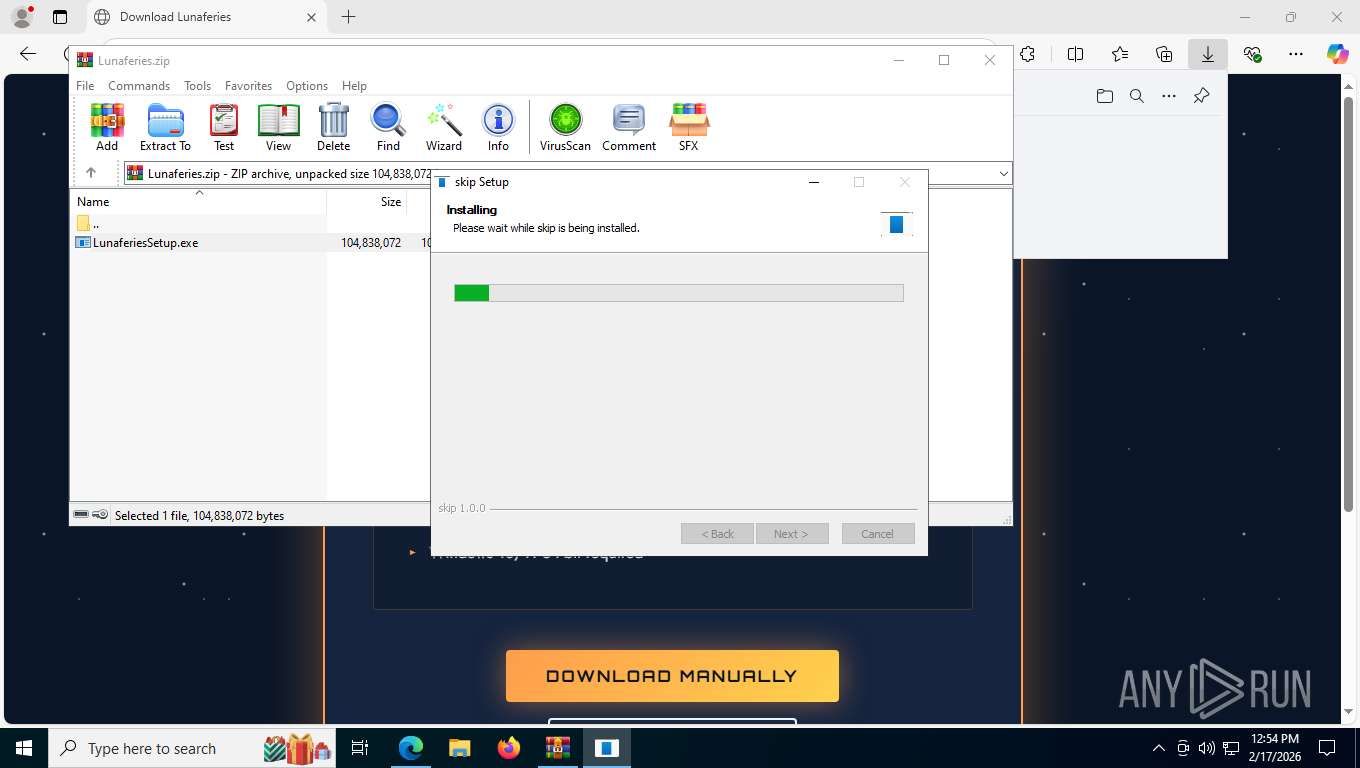Open the Help menu in WinRAR
The width and height of the screenshot is (1360, 768).
click(354, 86)
